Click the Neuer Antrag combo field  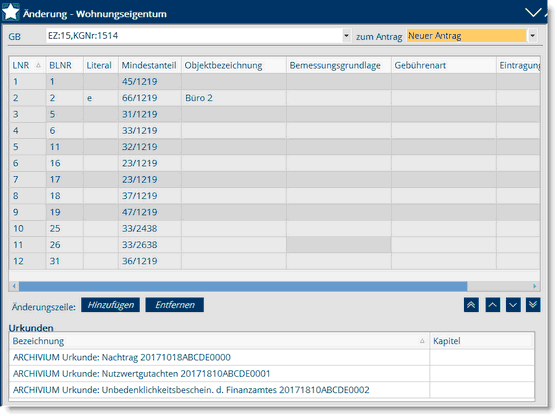(466, 36)
